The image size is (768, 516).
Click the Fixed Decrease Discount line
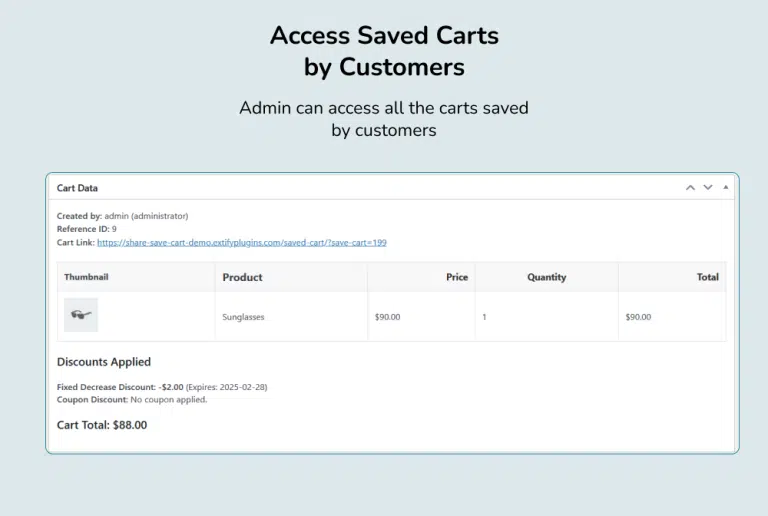[x=162, y=387]
